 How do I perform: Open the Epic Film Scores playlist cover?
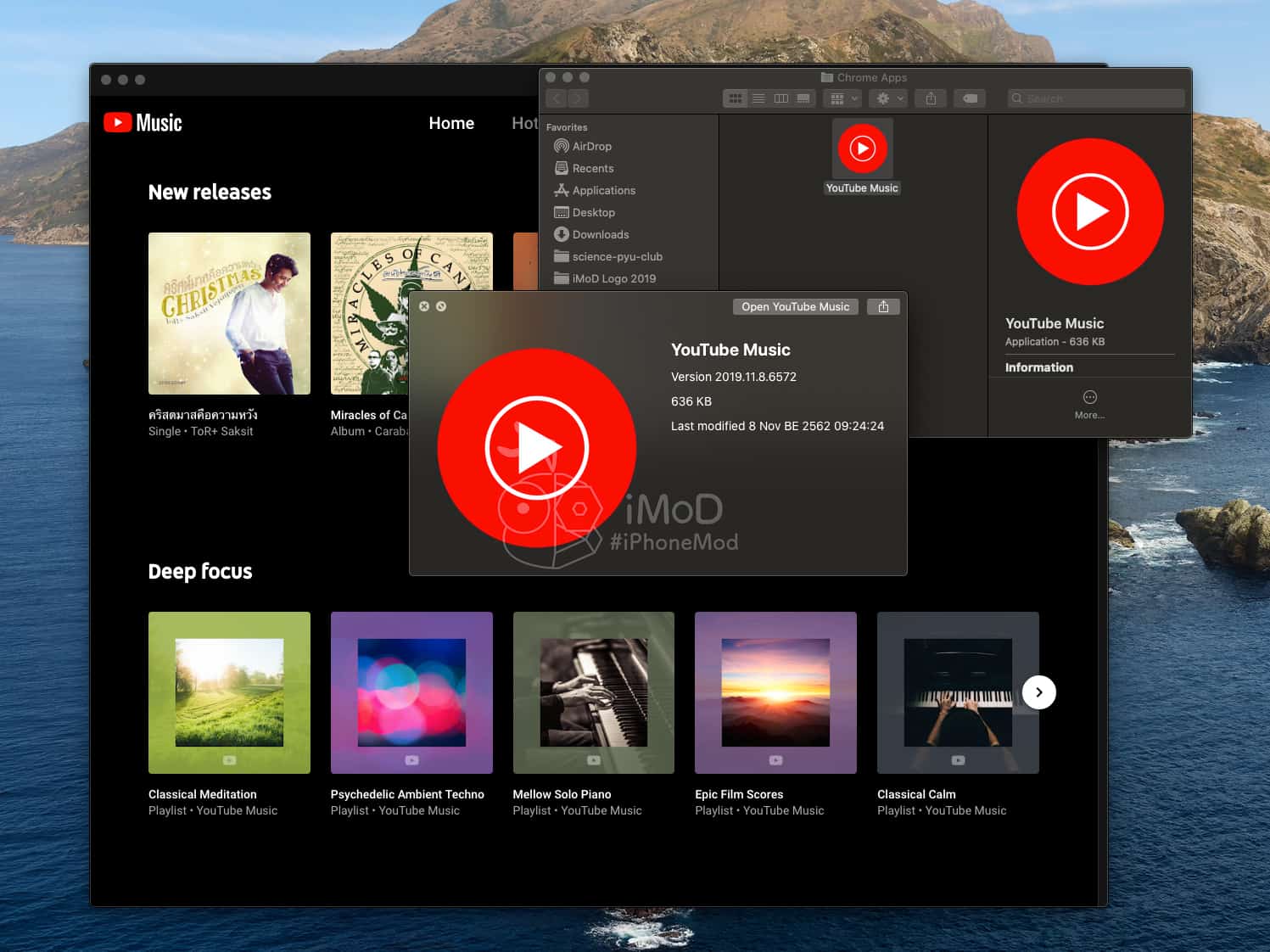coord(775,692)
